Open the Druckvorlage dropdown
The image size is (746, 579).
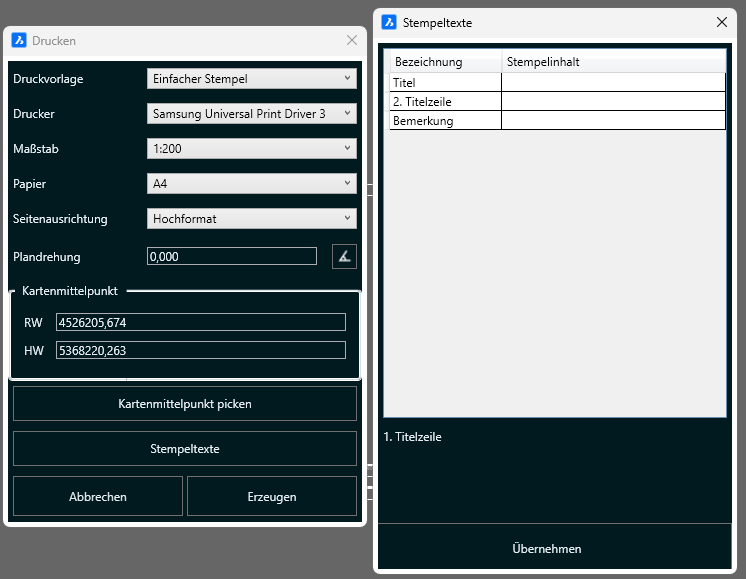click(x=251, y=79)
